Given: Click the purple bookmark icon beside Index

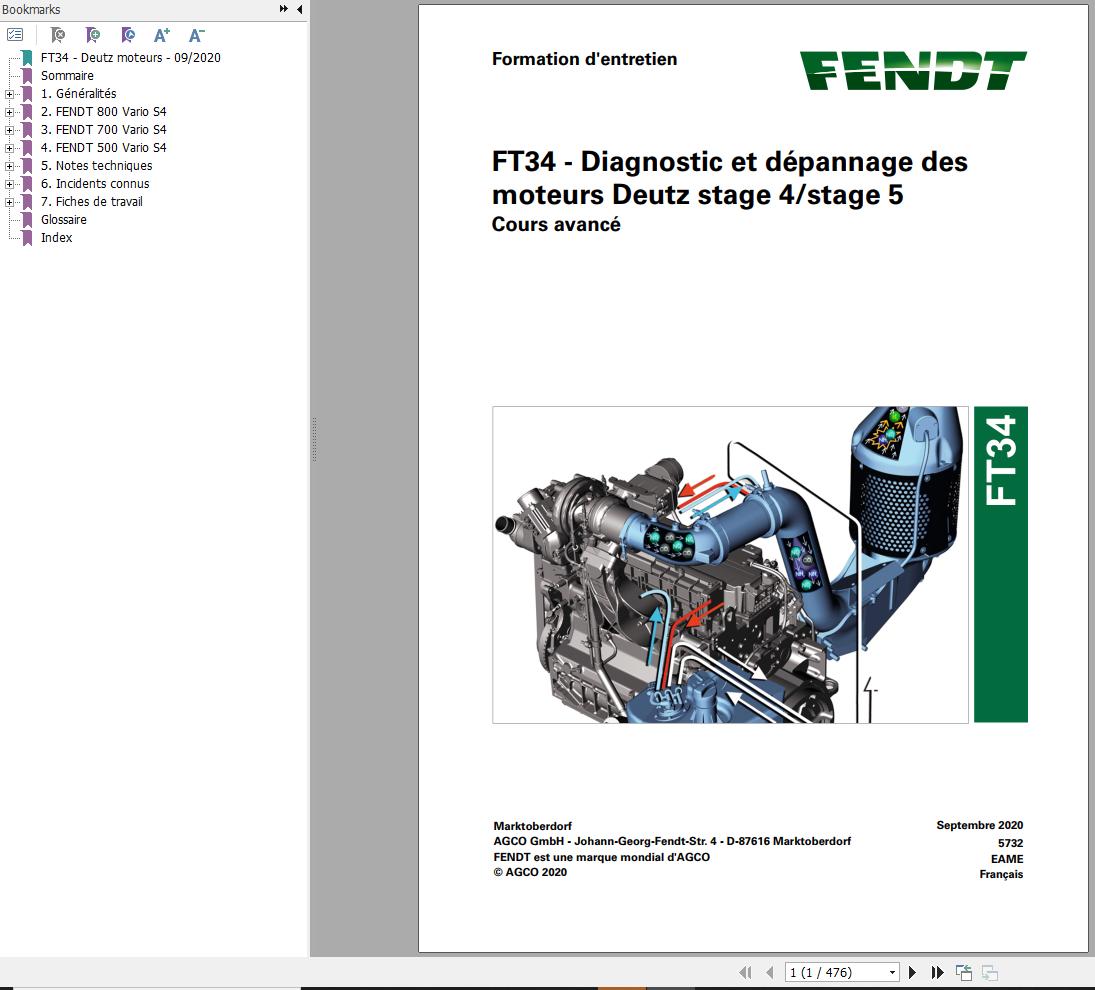Looking at the screenshot, I should coord(27,238).
